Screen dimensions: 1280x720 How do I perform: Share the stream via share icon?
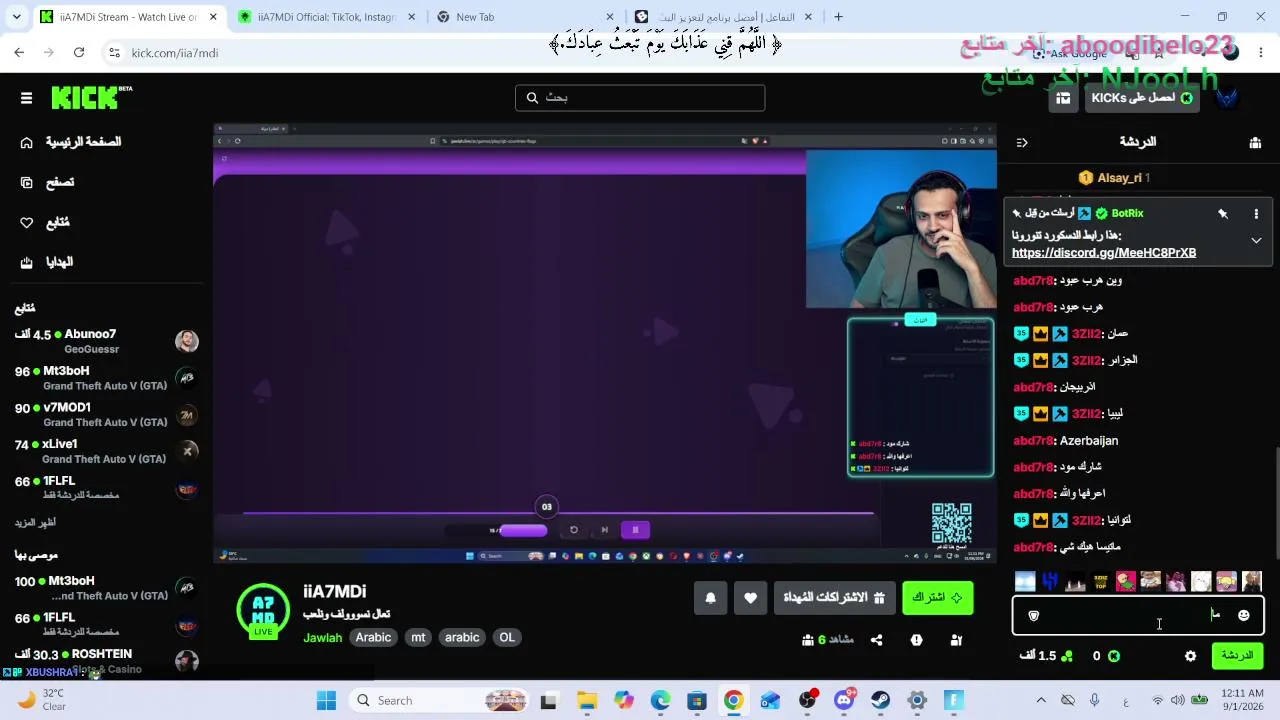876,640
